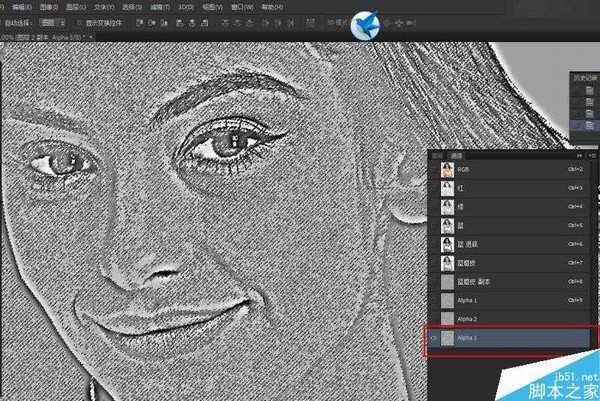Viewport: 600px width, 401px height.
Task: Click the 图像(I) menu item
Action: pos(46,5)
